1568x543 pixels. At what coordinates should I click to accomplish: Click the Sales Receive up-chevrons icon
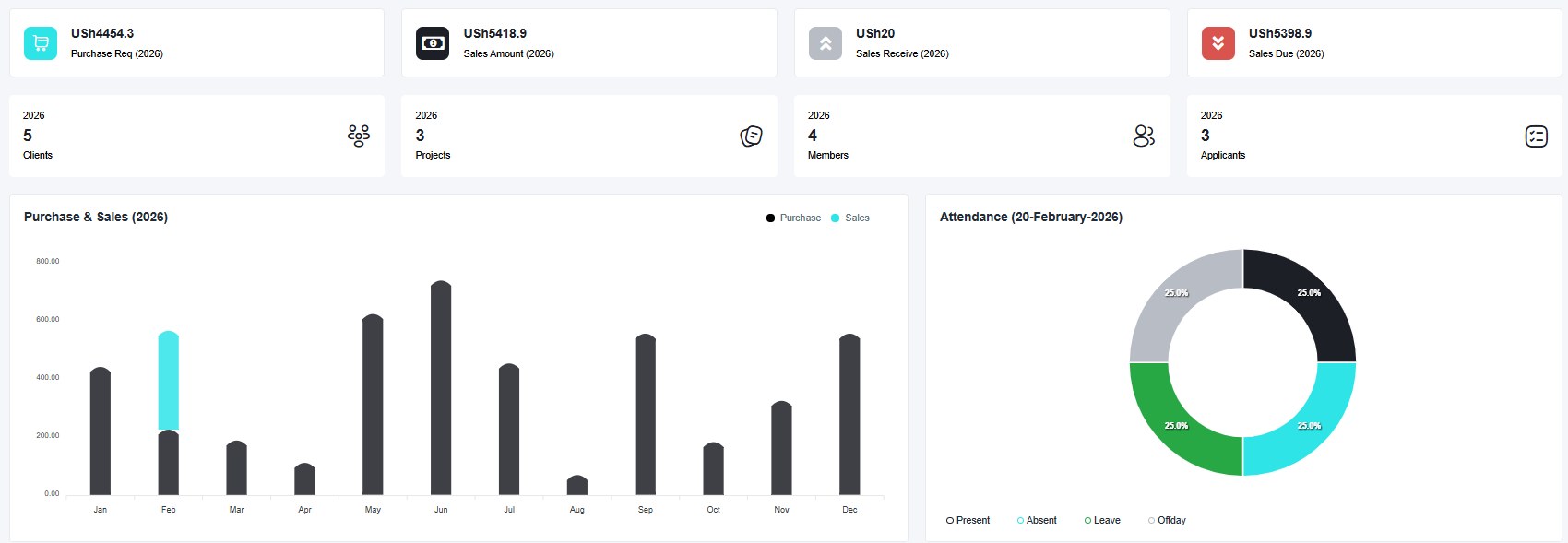click(826, 43)
